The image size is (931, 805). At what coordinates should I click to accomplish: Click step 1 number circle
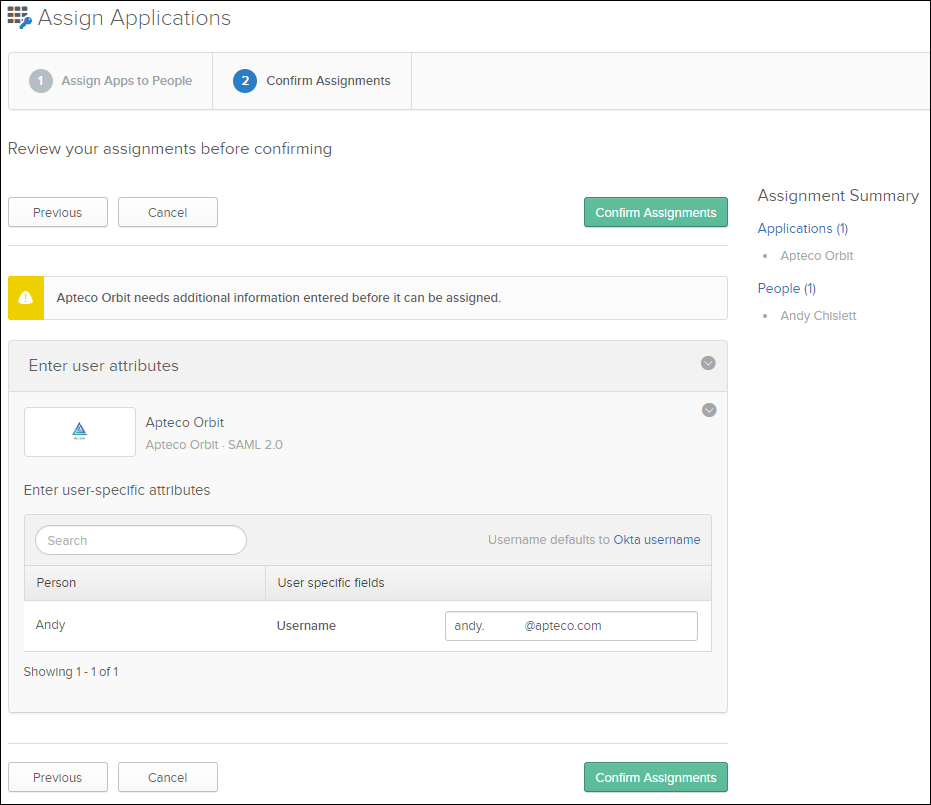point(41,81)
